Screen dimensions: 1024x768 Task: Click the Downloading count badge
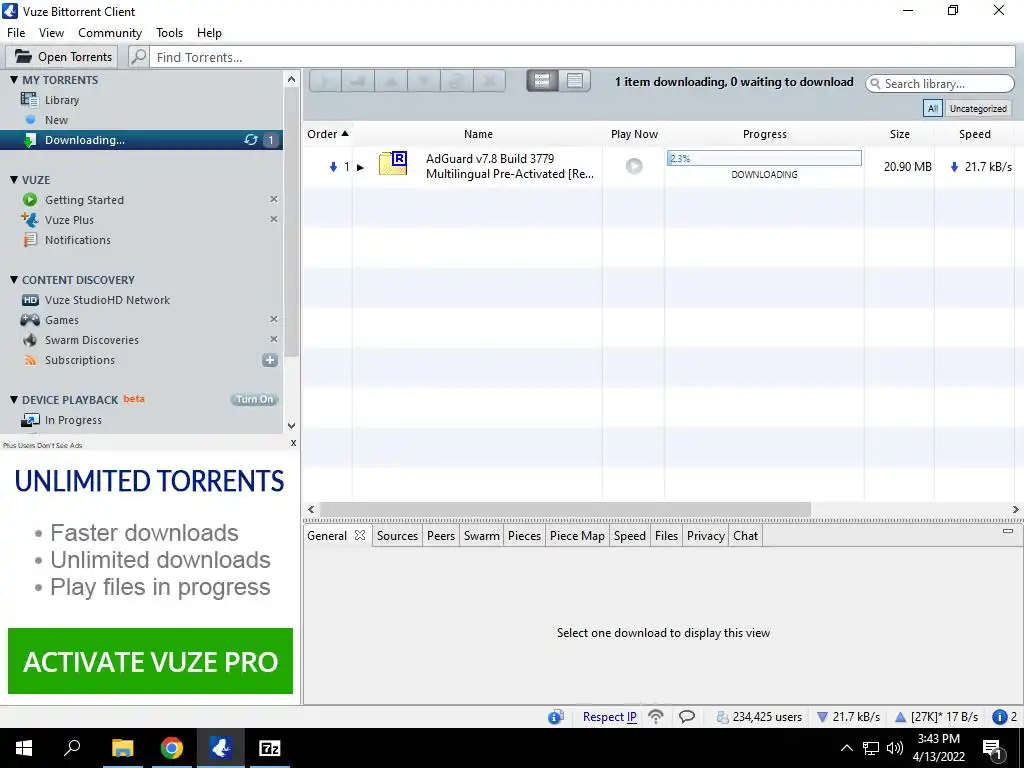point(271,140)
